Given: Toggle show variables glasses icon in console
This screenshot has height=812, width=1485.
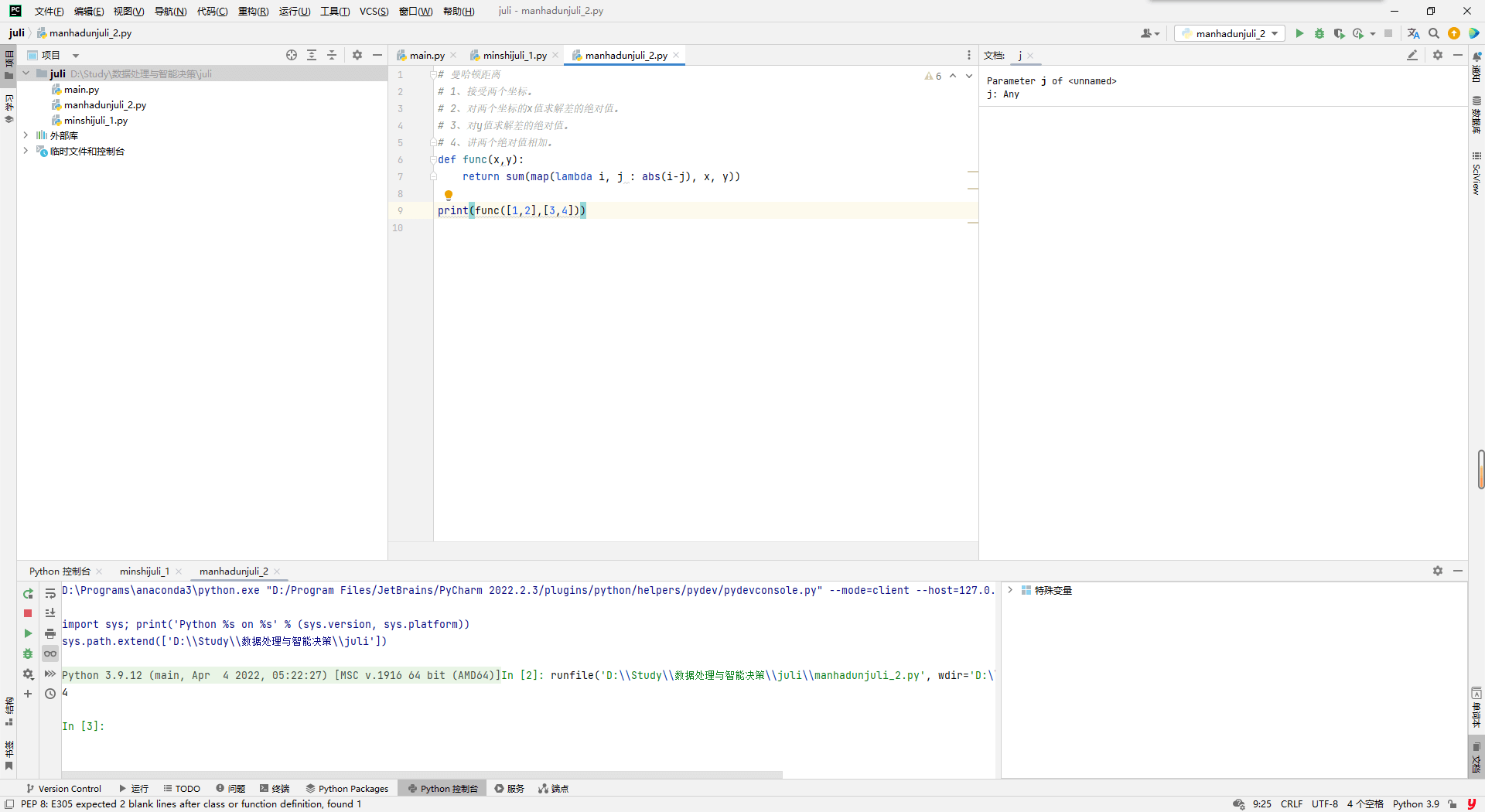Looking at the screenshot, I should 50,653.
